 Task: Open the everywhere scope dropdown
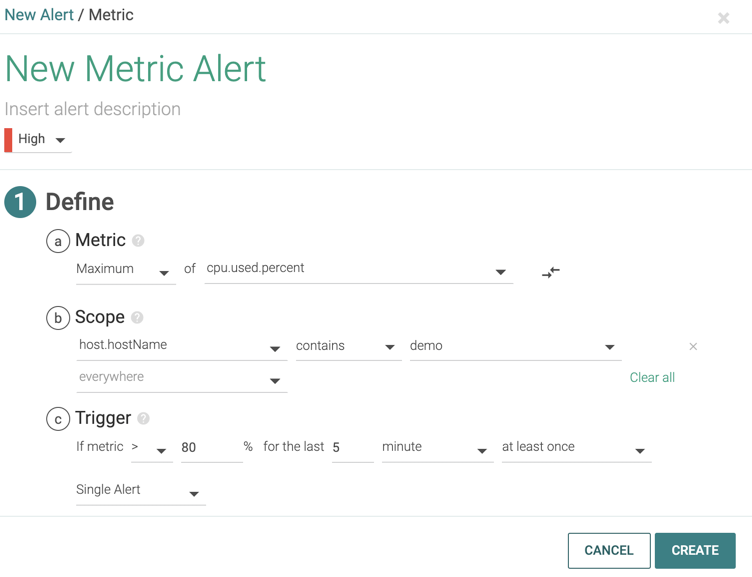pyautogui.click(x=181, y=379)
